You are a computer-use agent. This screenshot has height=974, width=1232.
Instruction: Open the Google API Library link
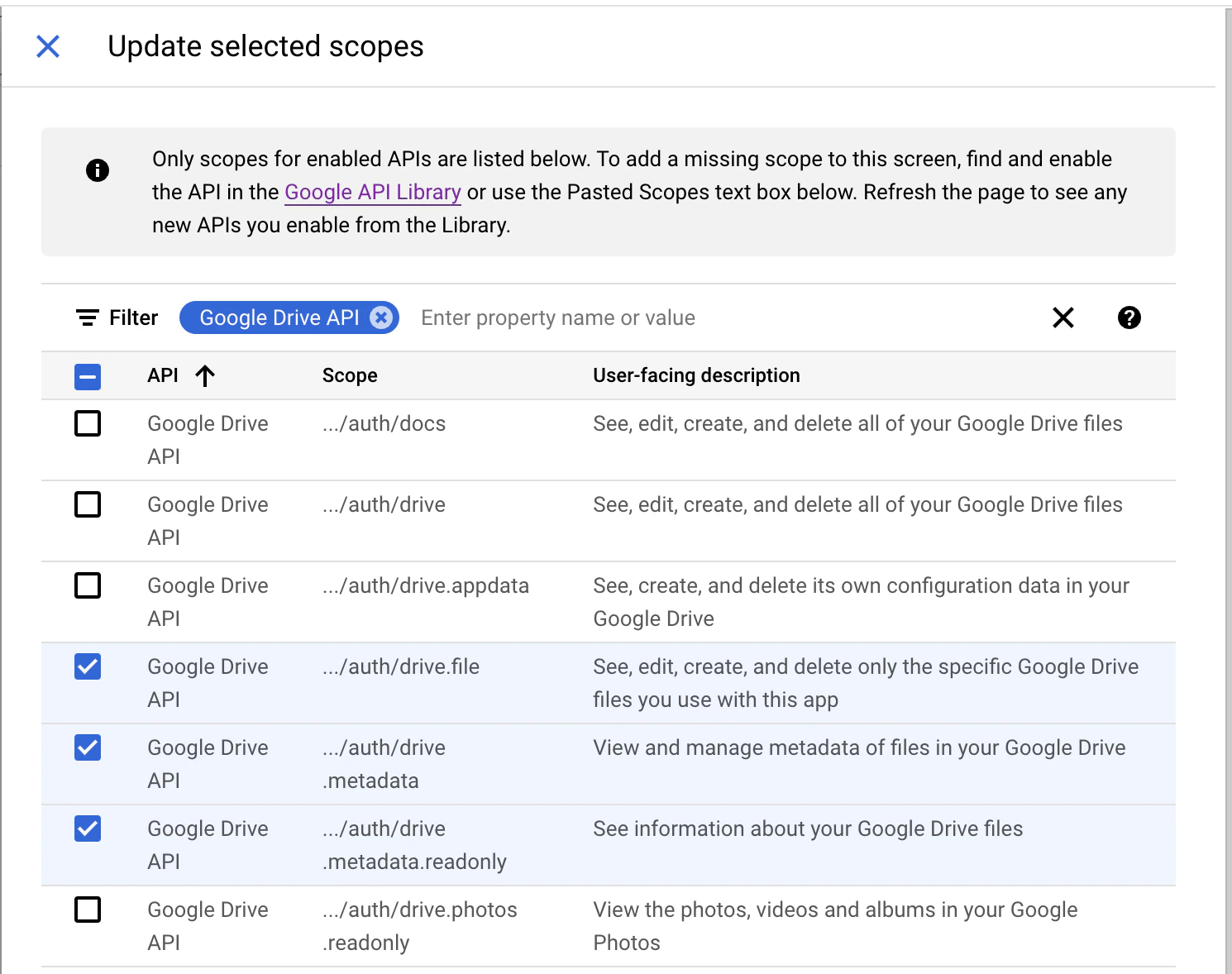point(372,192)
